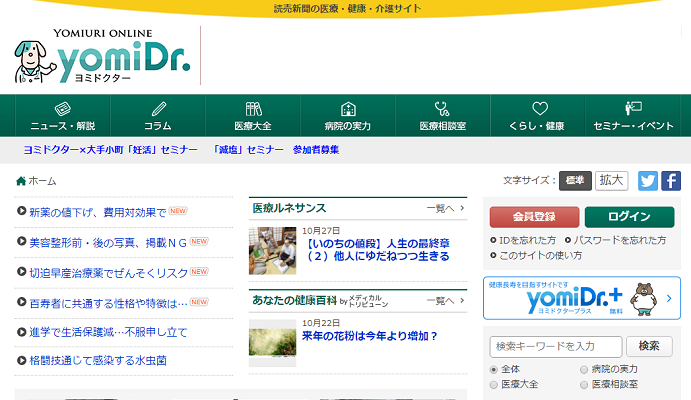Screen dimensions: 691x400
Task: Open the コラム menu label
Action: [x=158, y=126]
